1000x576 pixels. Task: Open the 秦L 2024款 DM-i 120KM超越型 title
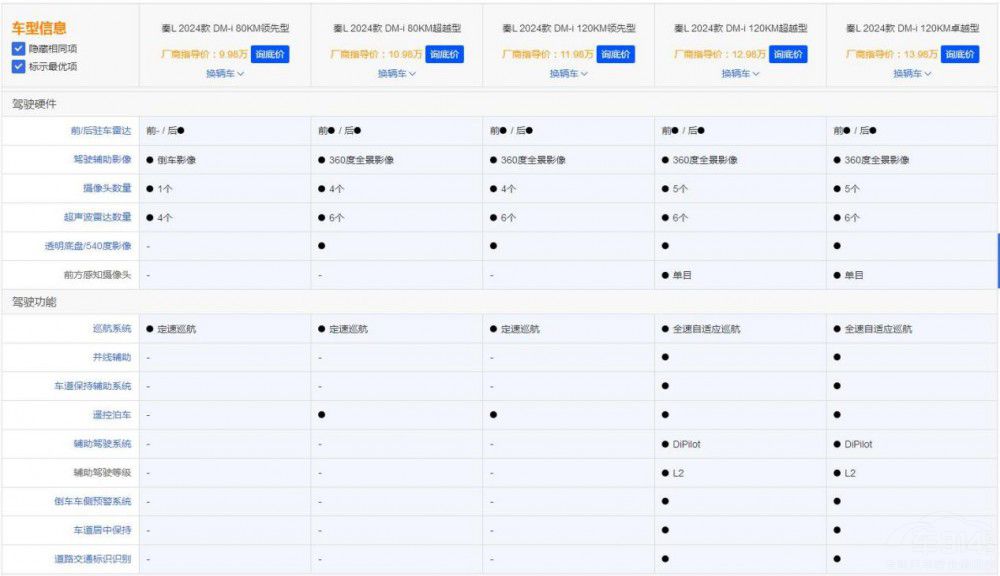coord(740,29)
